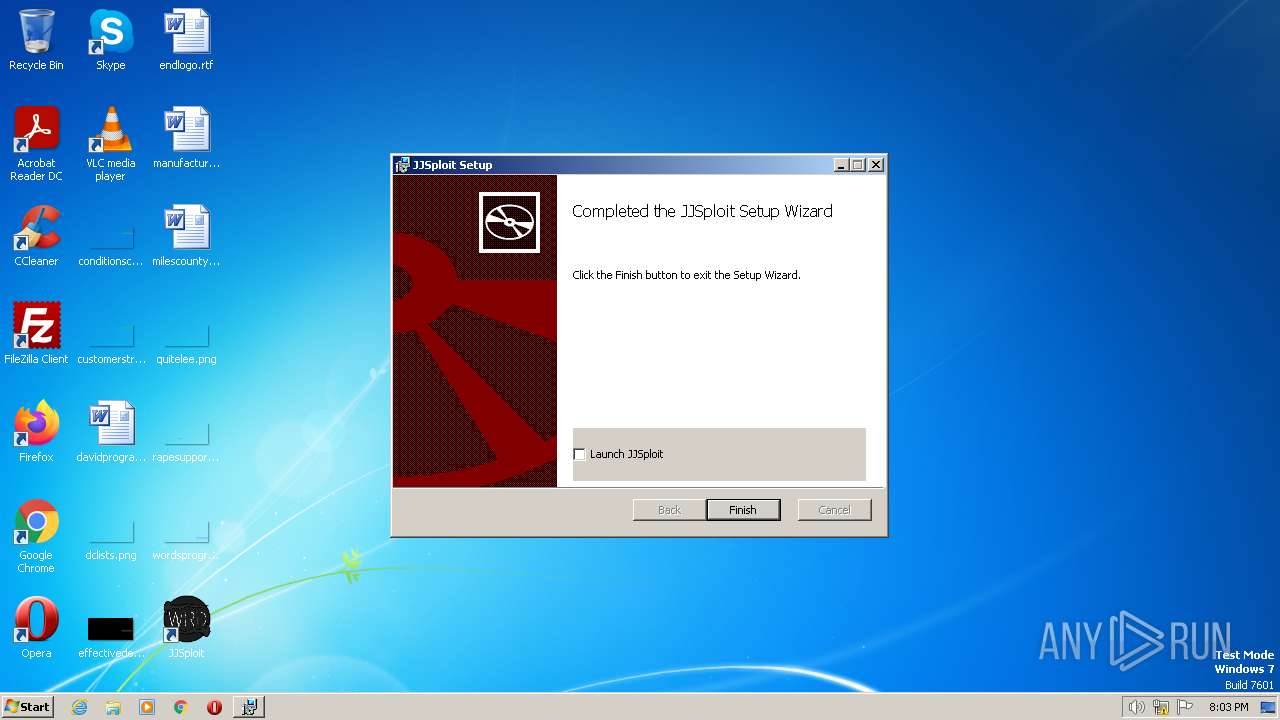Open the Windows Start menu
The image size is (1280, 720).
point(27,707)
